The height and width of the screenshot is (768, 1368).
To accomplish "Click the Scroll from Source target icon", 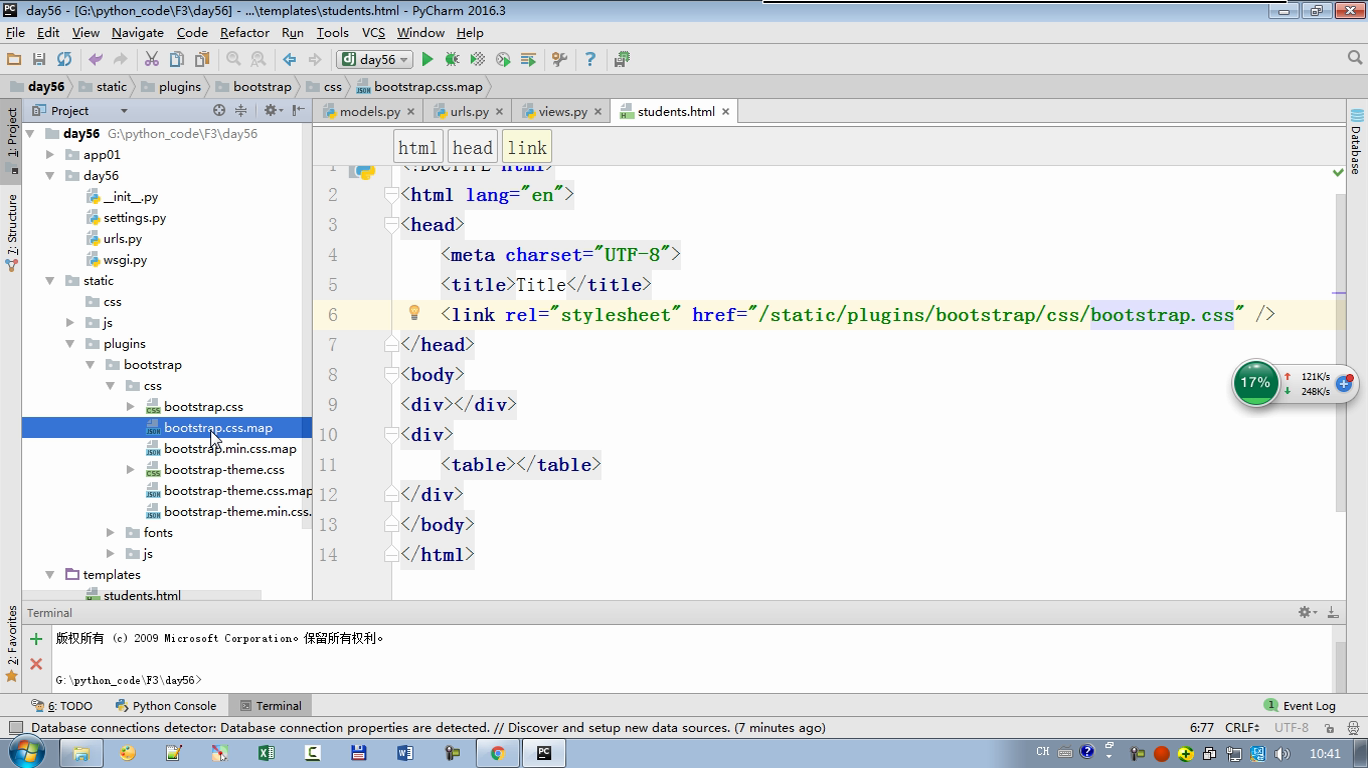I will tap(219, 111).
